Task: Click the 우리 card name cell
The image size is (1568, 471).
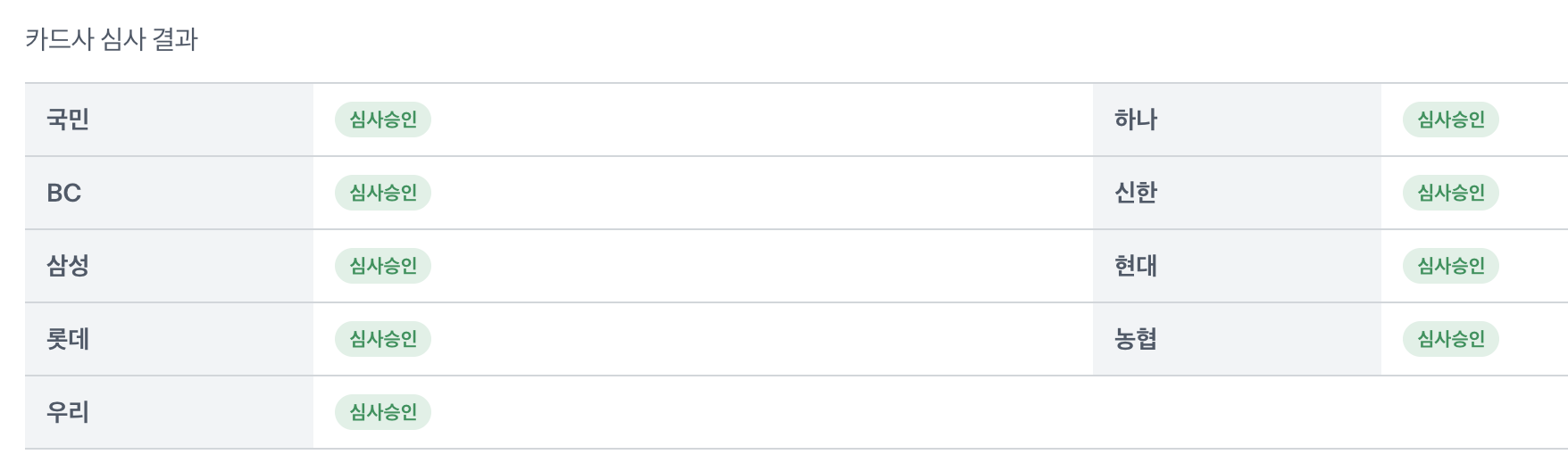Action: [x=169, y=412]
